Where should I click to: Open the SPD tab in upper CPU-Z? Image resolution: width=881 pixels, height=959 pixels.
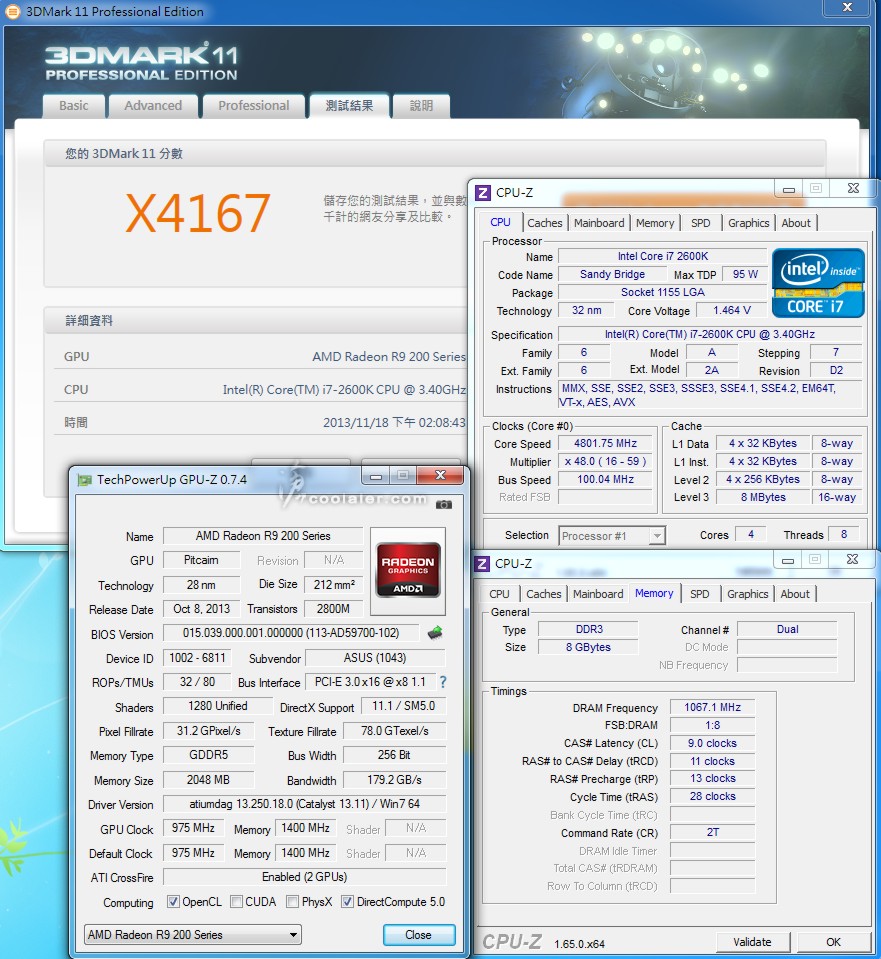pos(701,223)
